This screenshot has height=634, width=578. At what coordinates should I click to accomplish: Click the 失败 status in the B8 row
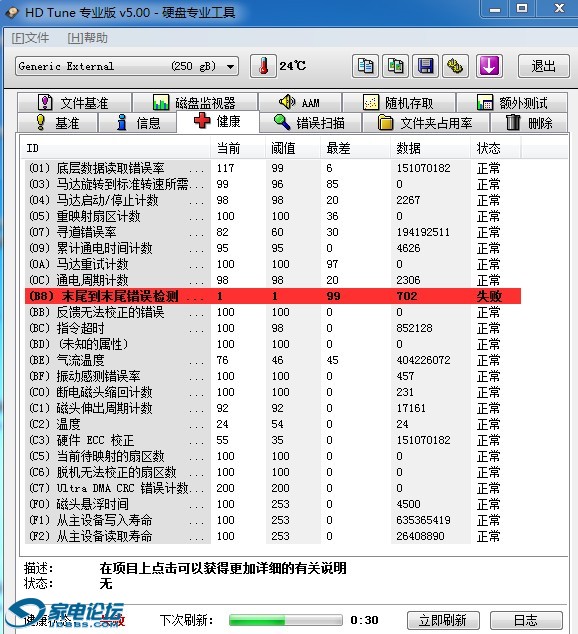489,296
